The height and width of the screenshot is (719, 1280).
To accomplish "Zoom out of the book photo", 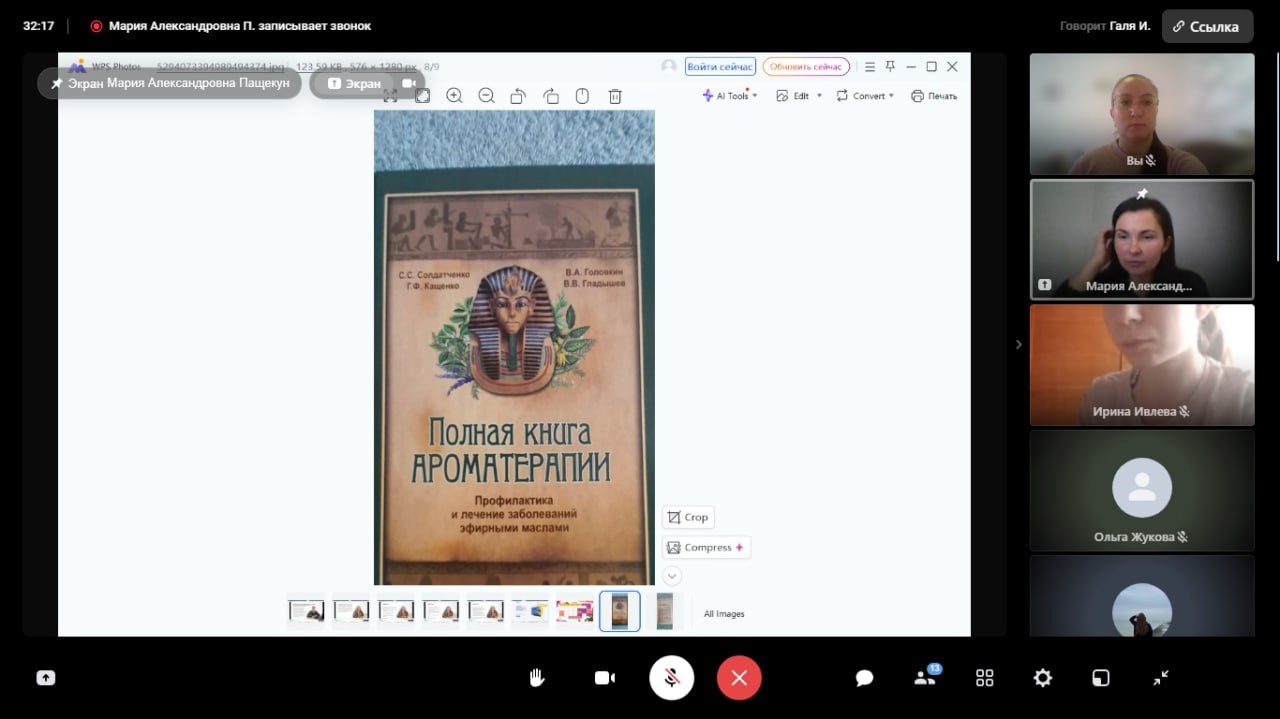I will tap(486, 96).
